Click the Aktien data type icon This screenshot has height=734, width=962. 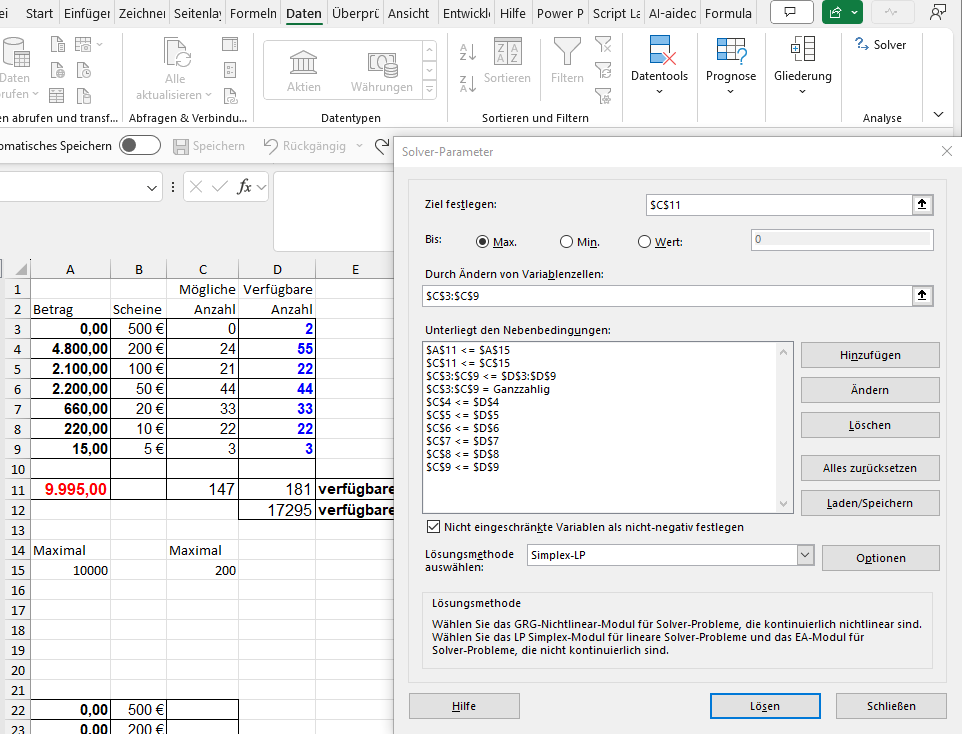coord(304,63)
